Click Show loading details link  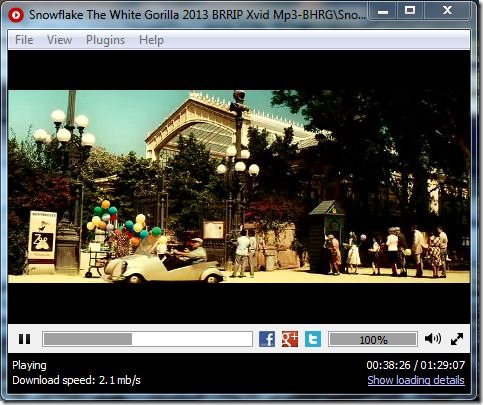tap(416, 380)
